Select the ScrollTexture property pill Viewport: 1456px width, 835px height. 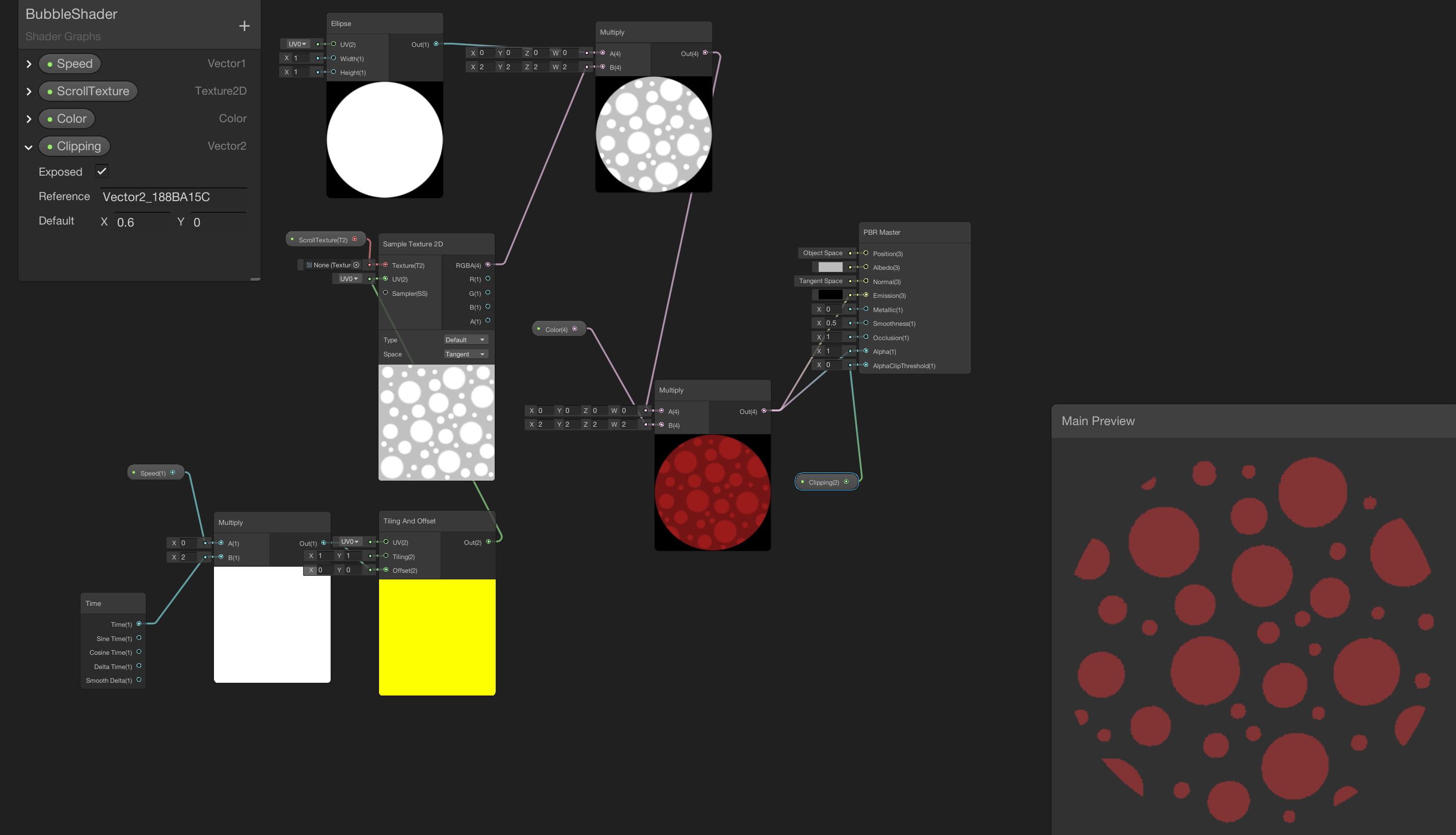88,91
